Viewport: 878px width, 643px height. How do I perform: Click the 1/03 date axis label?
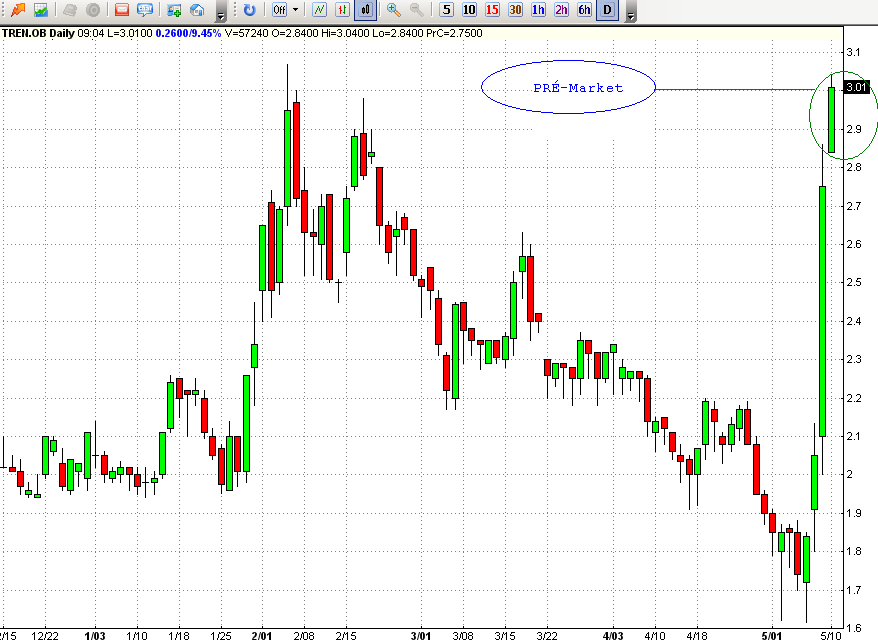tap(95, 636)
